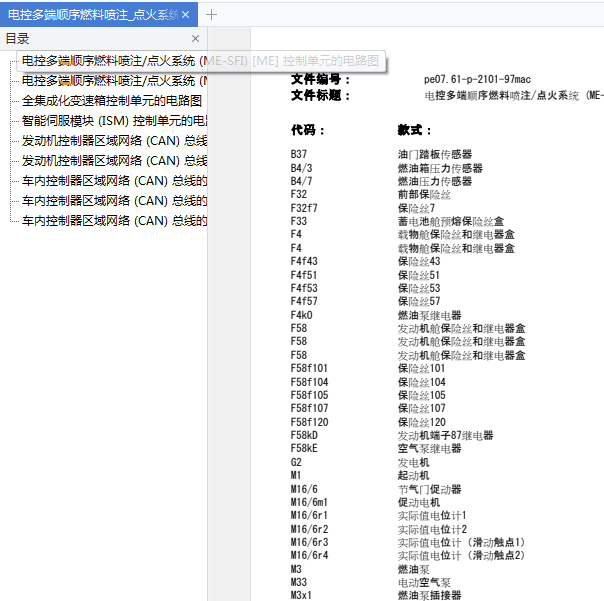Click the 文件标题 label
The height and width of the screenshot is (601, 604).
320,95
